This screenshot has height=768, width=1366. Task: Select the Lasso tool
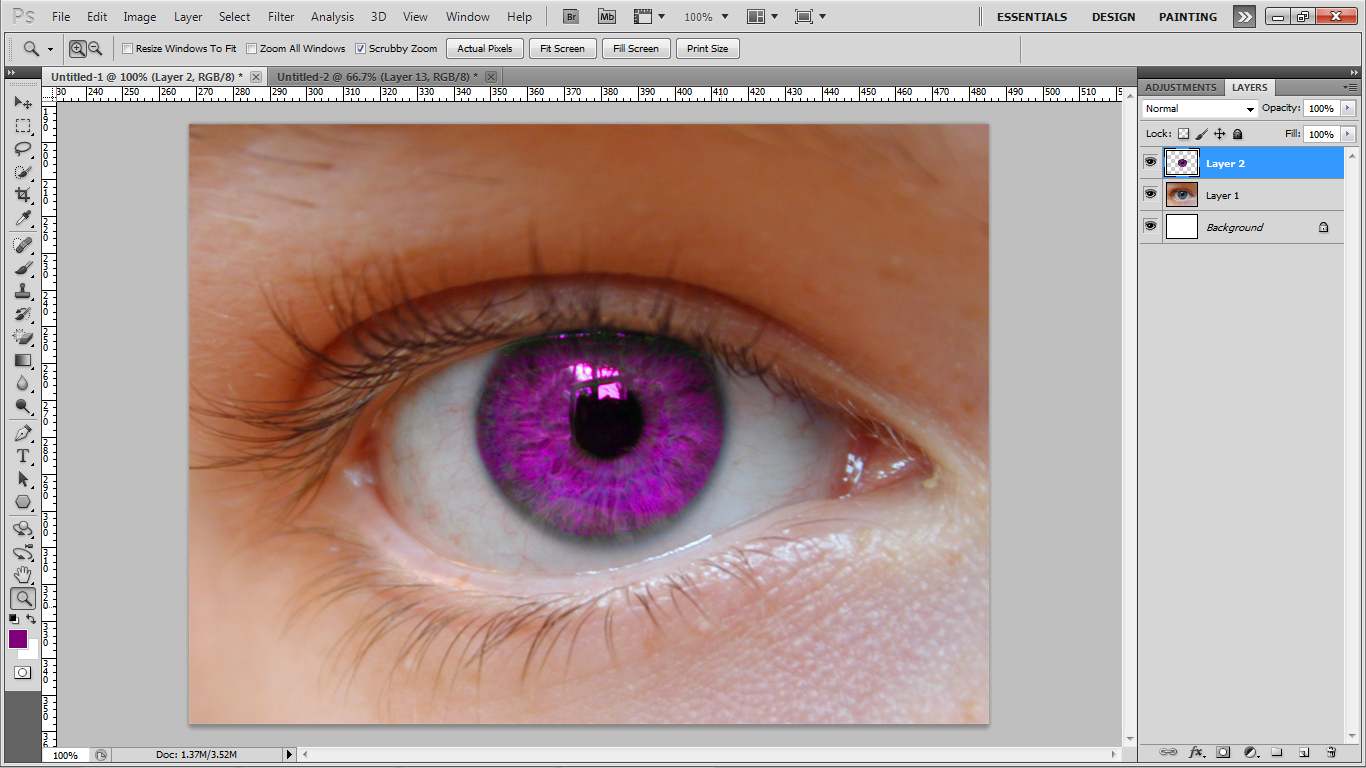point(22,149)
